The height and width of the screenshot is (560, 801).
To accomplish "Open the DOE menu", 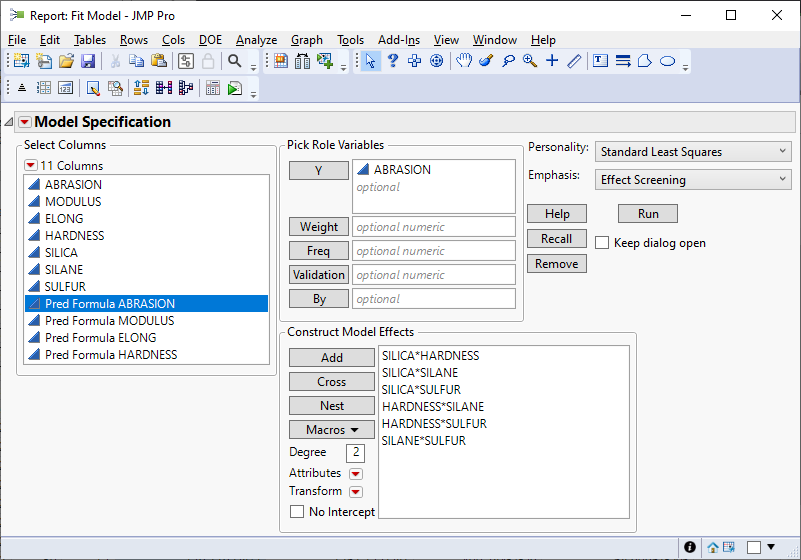I will coord(210,40).
